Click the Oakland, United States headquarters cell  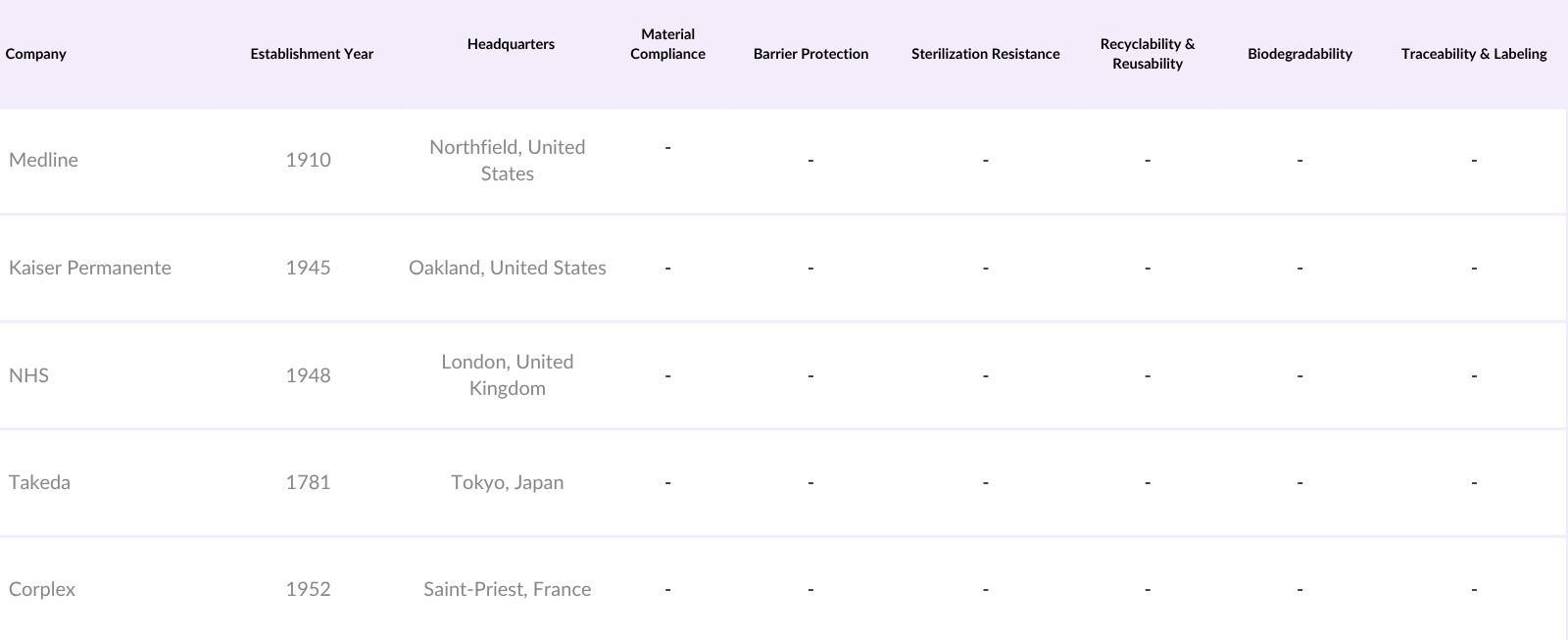[507, 268]
